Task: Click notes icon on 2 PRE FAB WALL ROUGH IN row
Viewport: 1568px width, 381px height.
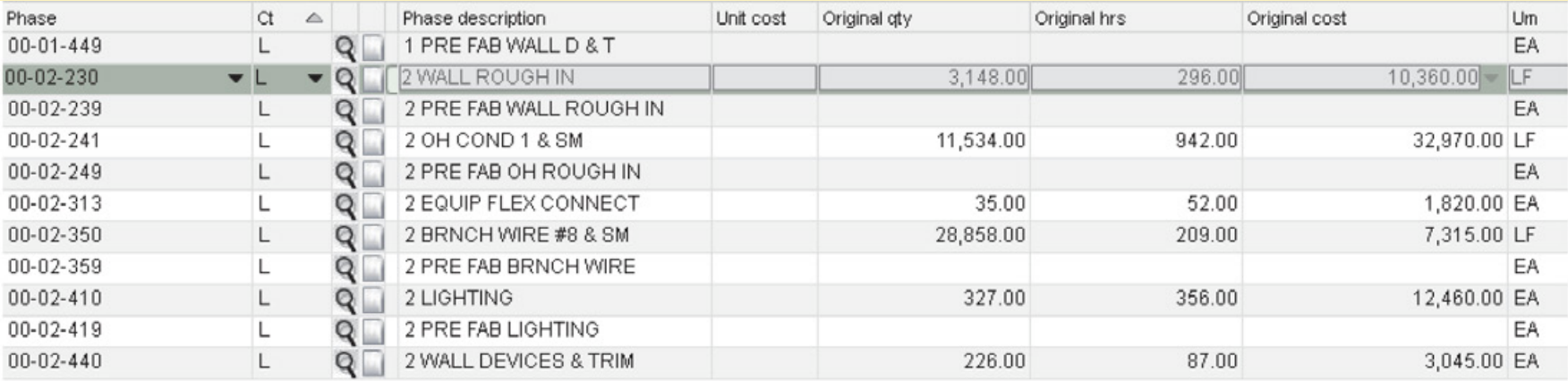Action: click(x=373, y=110)
